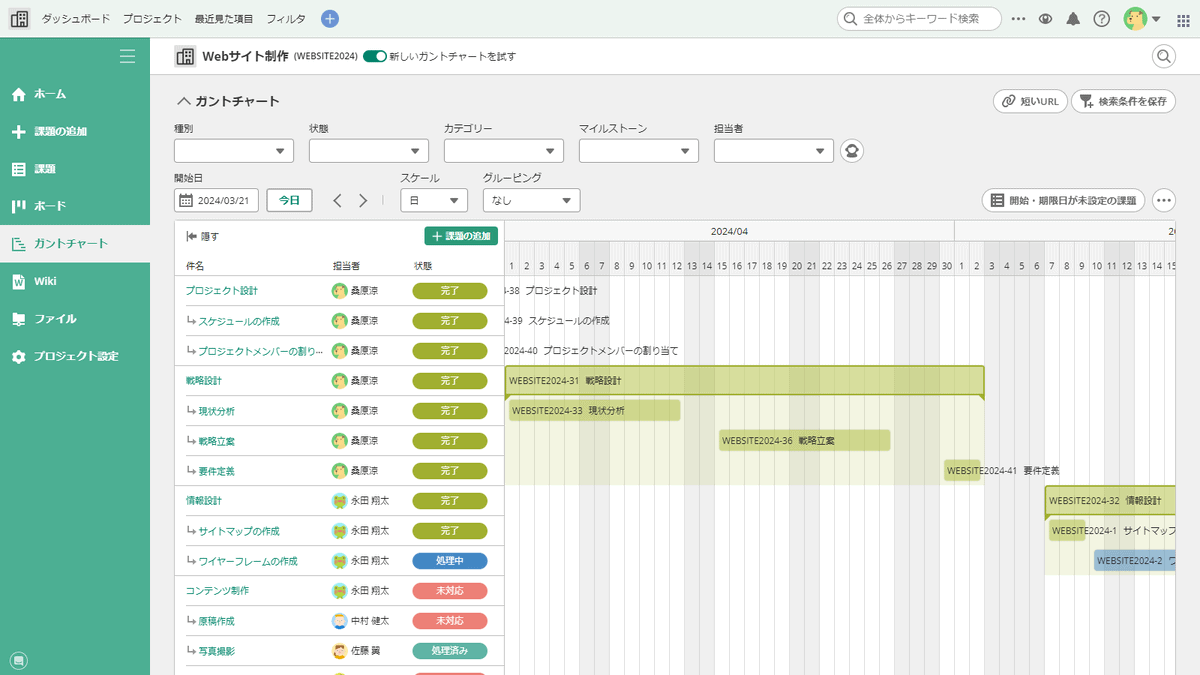This screenshot has width=1200, height=675.
Task: Expand the スケール dropdown
Action: coord(433,201)
